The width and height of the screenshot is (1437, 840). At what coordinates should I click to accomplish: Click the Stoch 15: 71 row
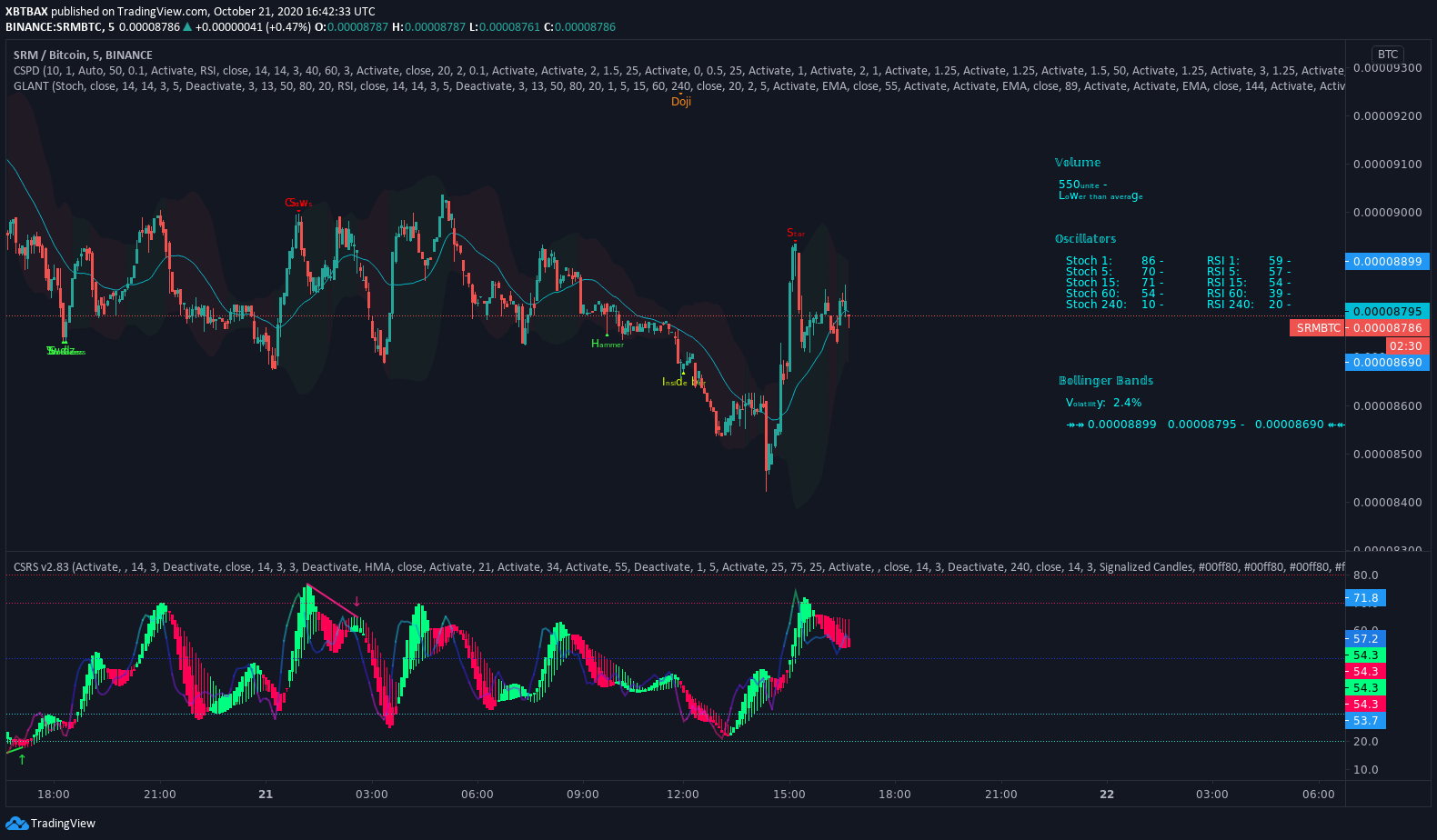[1114, 283]
